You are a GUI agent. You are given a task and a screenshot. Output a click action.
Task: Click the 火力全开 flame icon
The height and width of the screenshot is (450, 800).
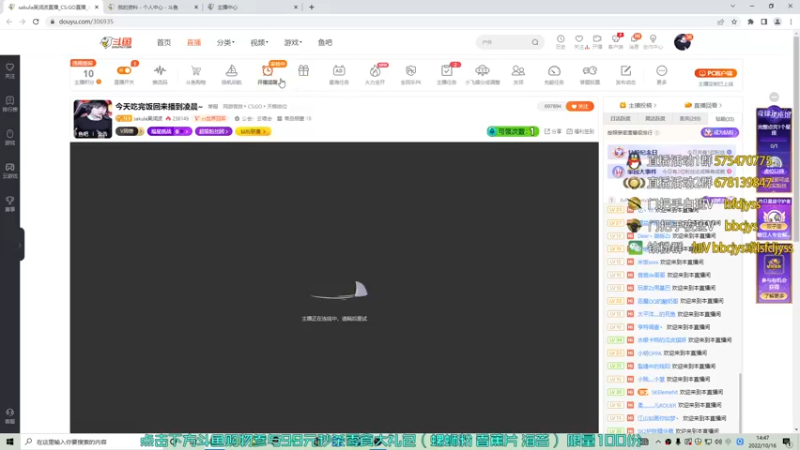(375, 73)
